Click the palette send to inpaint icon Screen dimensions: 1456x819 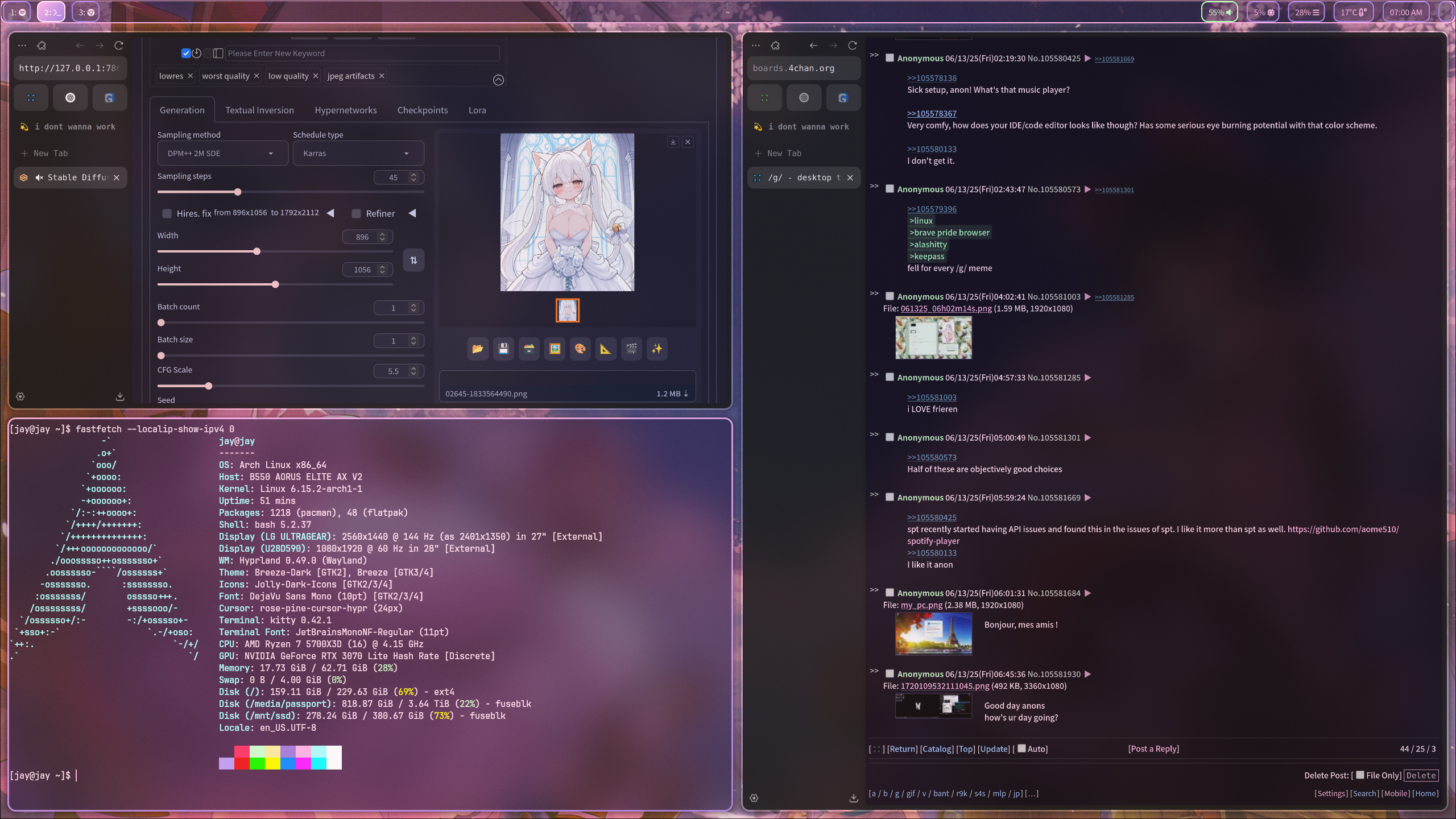[x=580, y=349]
